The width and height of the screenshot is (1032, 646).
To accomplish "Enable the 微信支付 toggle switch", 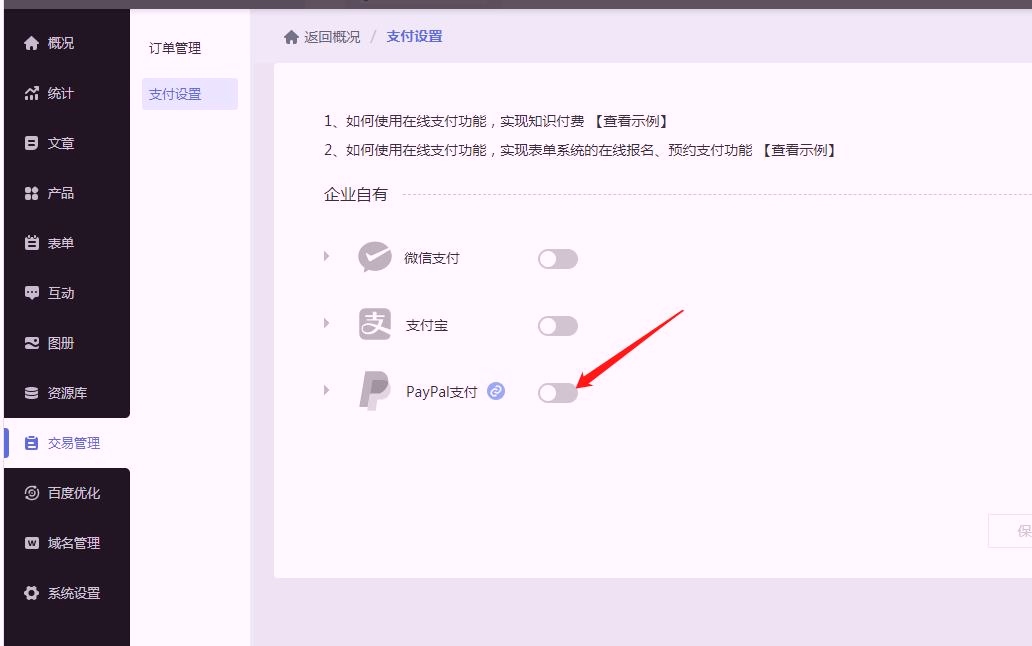I will tap(557, 259).
